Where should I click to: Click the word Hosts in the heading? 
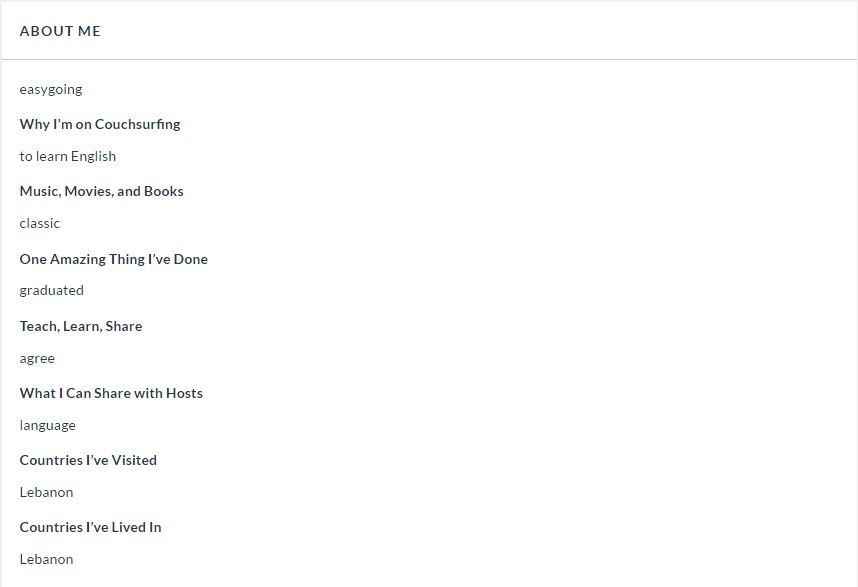(x=184, y=393)
